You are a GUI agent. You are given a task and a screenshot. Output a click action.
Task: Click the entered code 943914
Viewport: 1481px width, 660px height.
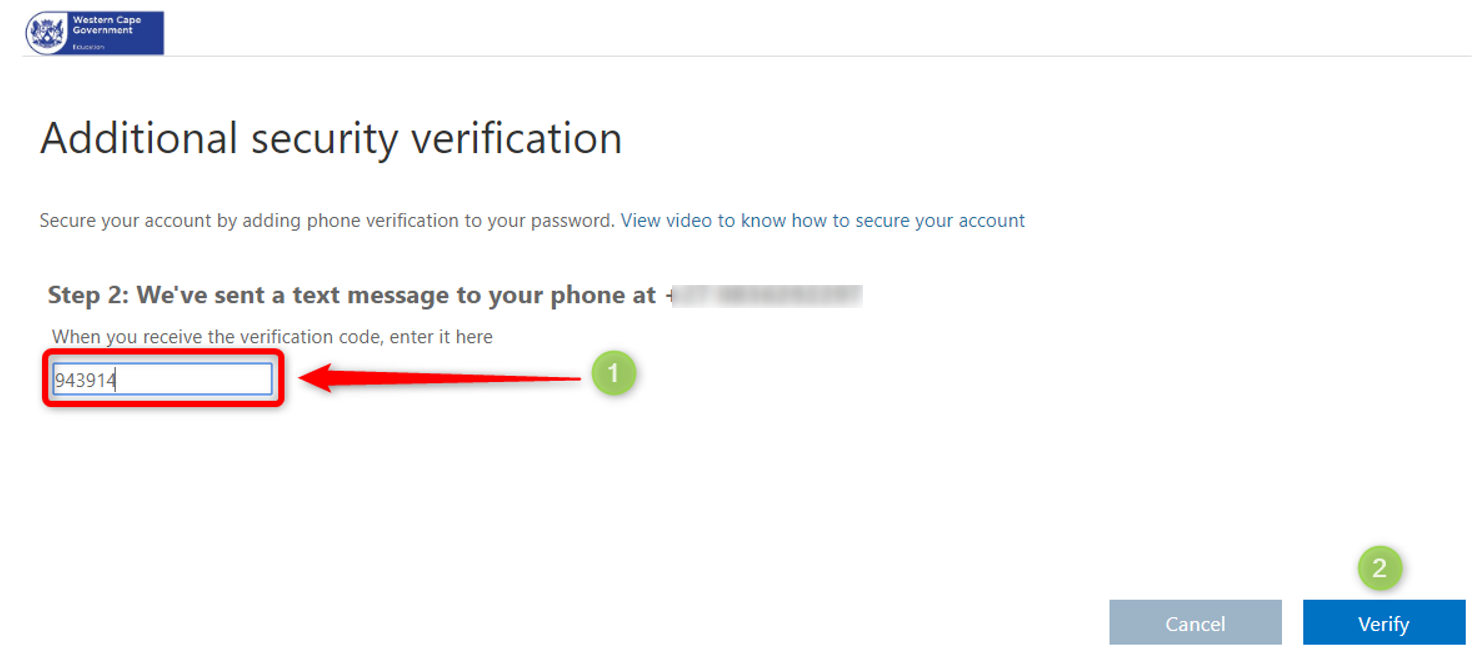(86, 380)
